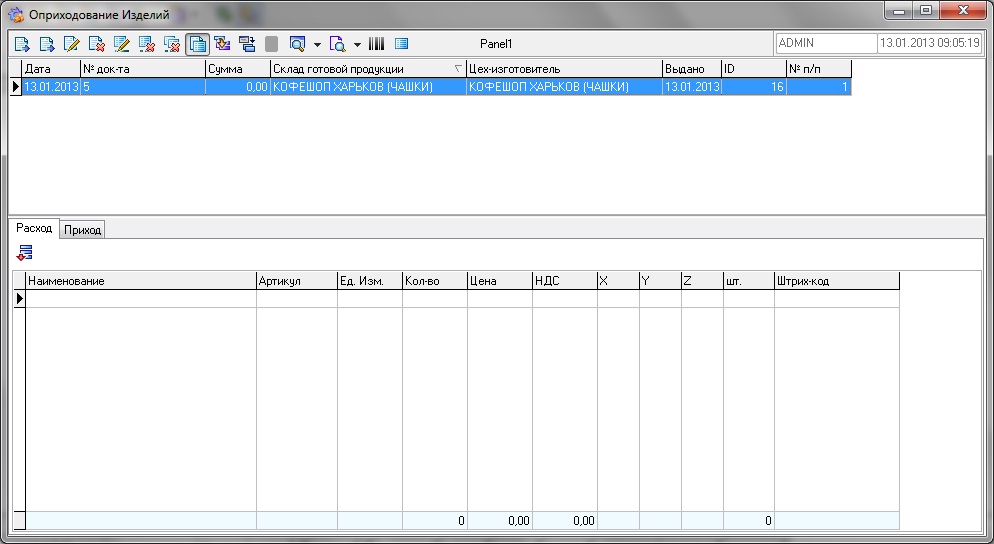994x544 pixels.
Task: Click the barcode icon in toolbar
Action: (x=377, y=44)
